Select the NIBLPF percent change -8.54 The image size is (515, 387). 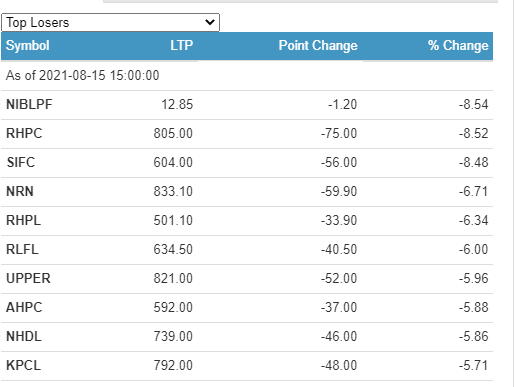point(473,105)
